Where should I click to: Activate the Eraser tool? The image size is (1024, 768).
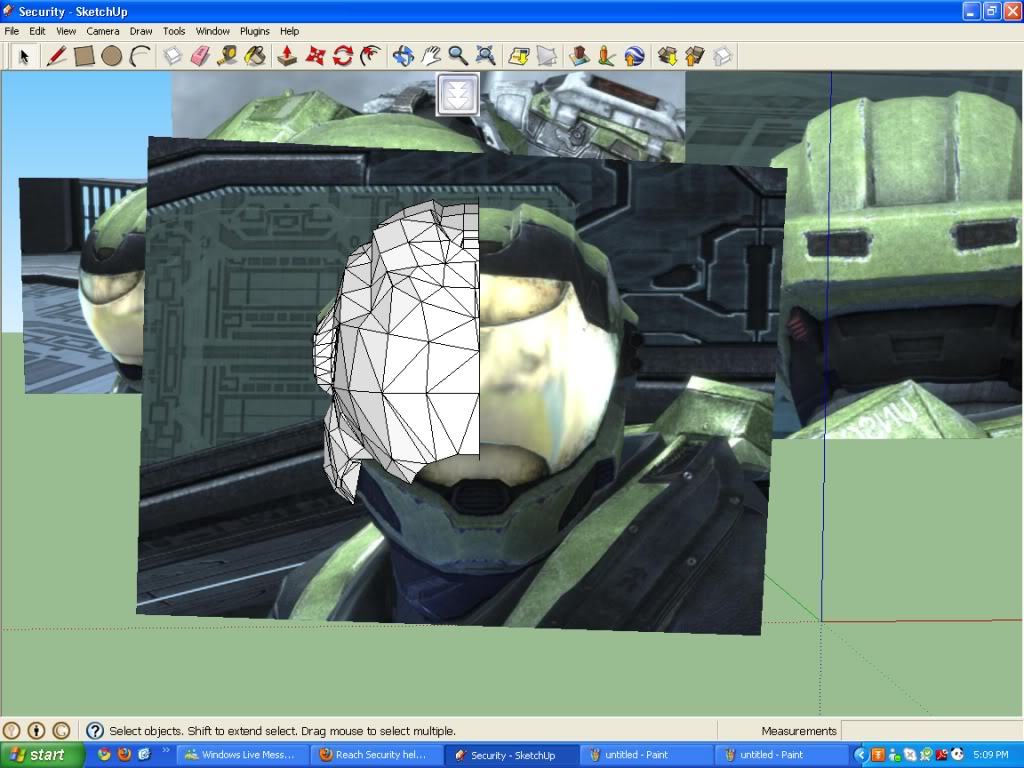coord(199,56)
